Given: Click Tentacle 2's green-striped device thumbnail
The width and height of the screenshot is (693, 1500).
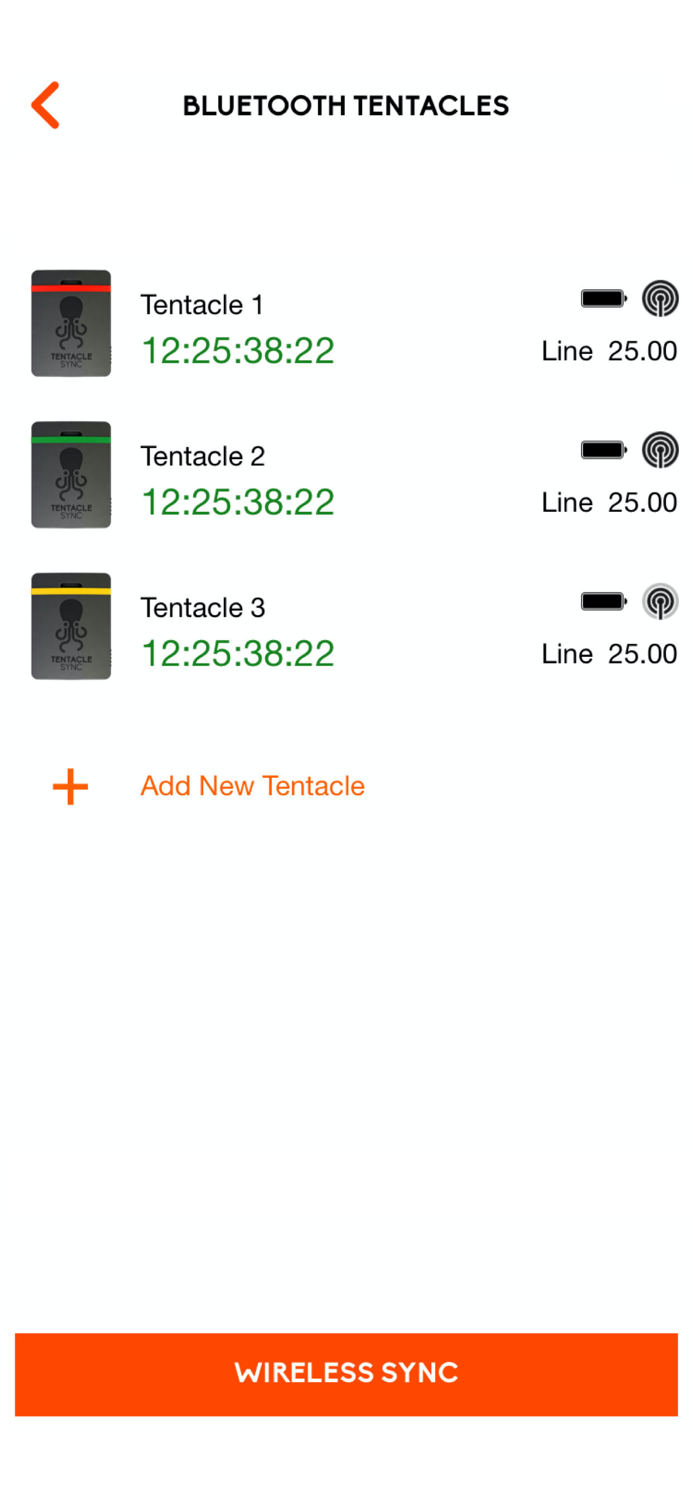Looking at the screenshot, I should (x=70, y=474).
